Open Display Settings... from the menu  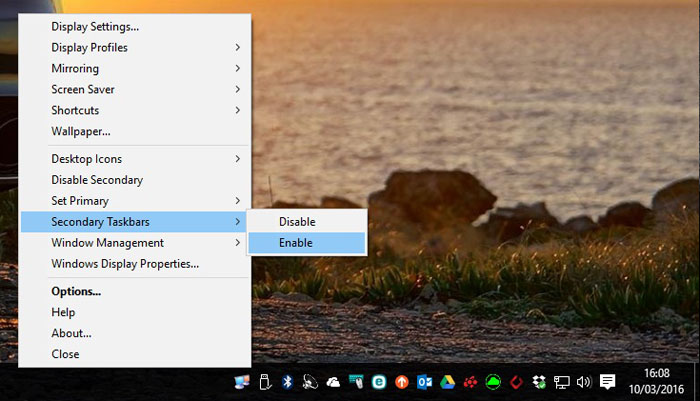(134, 26)
